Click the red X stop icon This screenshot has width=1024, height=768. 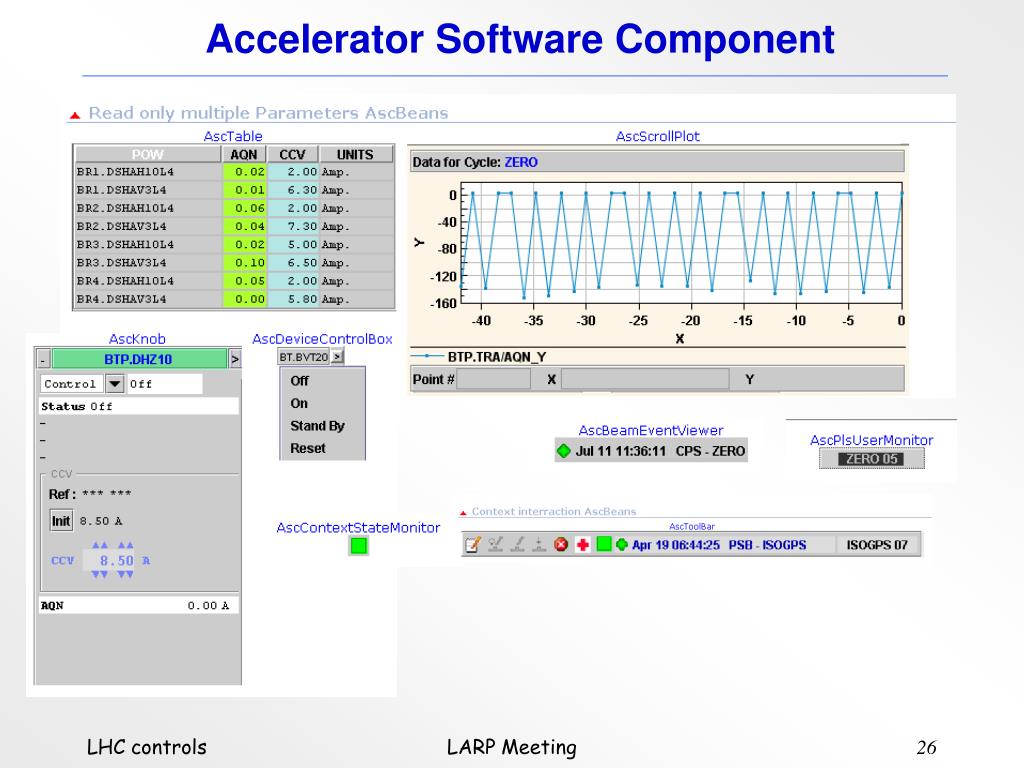tap(561, 545)
